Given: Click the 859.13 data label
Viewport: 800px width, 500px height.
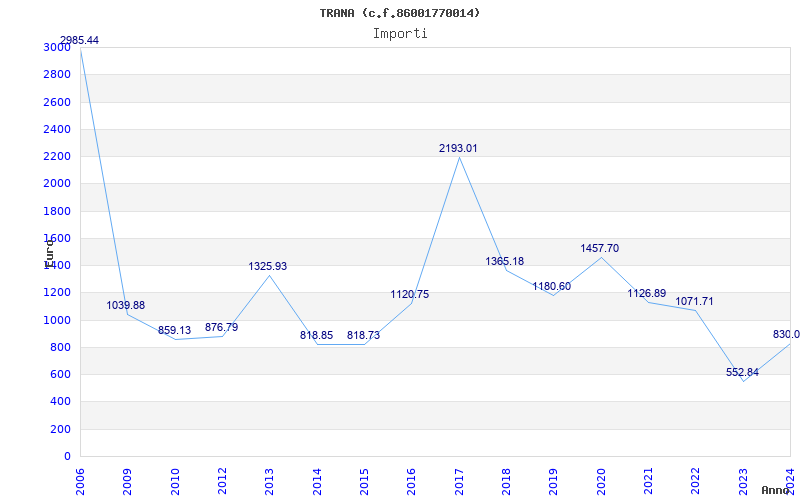Looking at the screenshot, I should click(174, 330).
